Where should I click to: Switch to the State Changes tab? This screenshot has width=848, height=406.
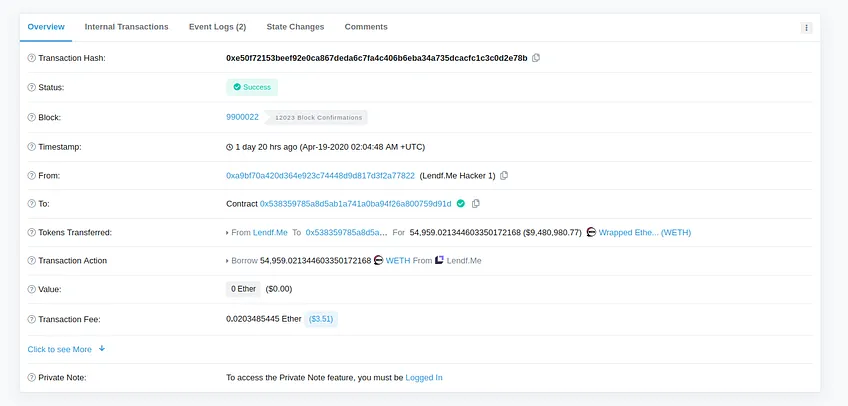coord(295,26)
